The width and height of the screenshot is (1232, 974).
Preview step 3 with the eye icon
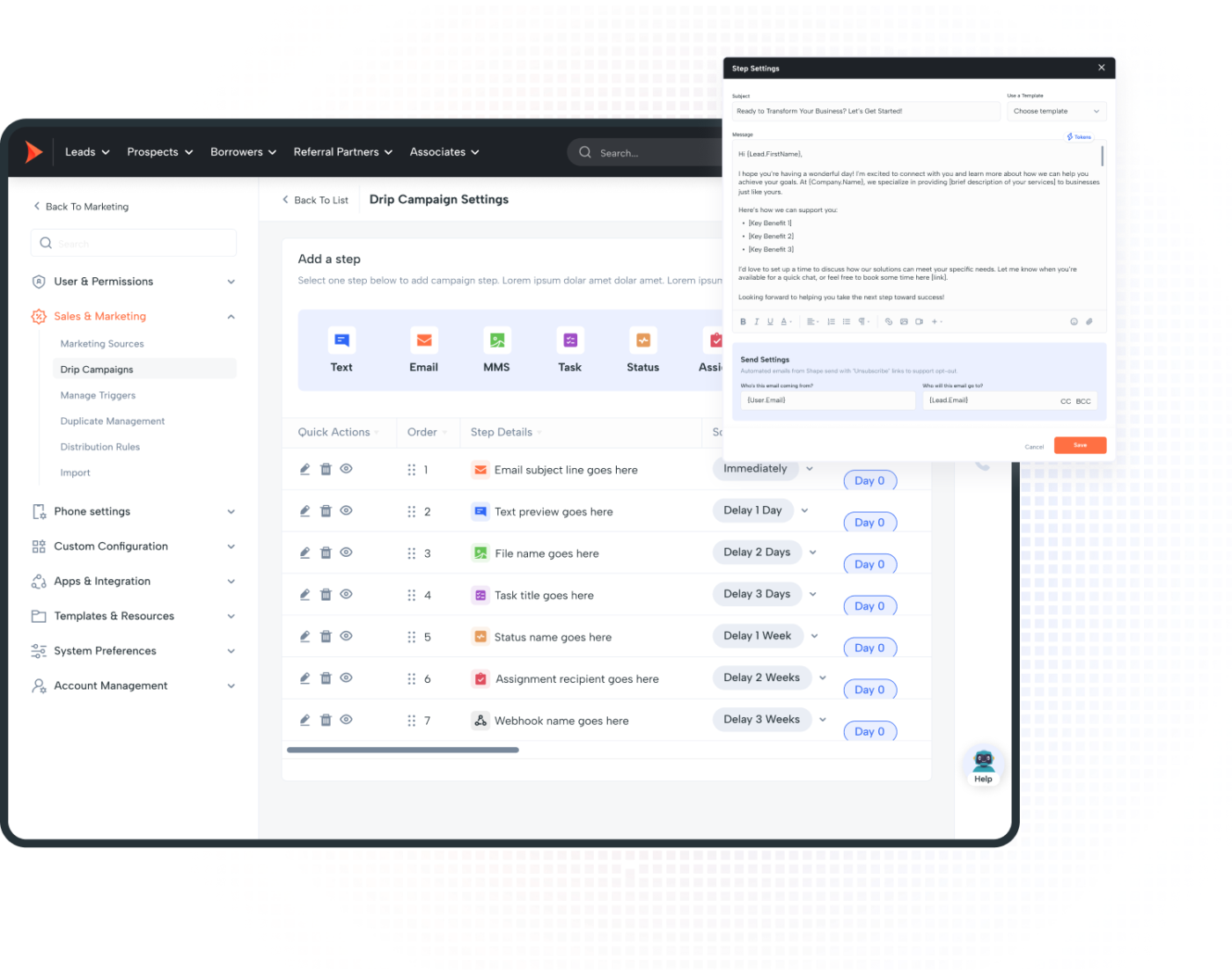347,553
